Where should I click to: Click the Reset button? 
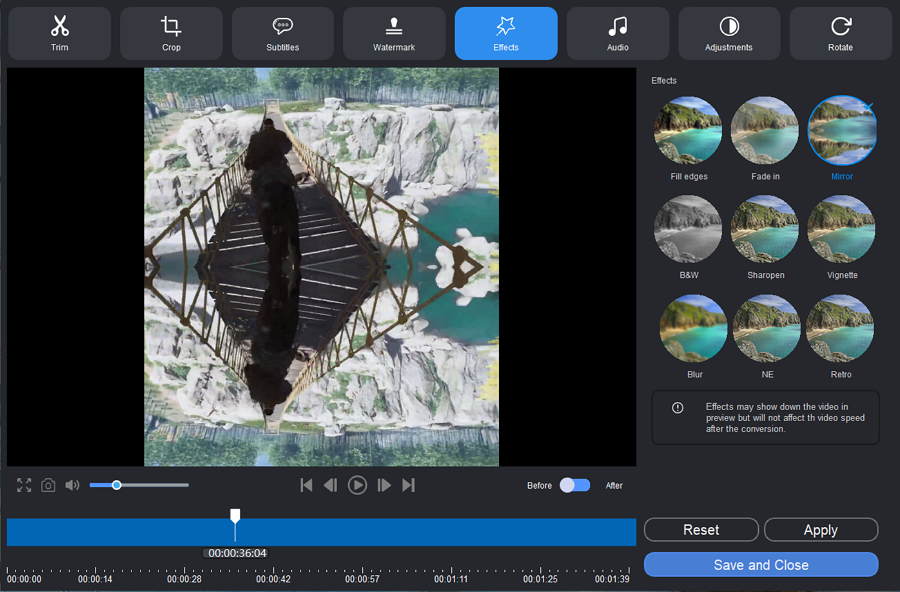pyautogui.click(x=701, y=530)
